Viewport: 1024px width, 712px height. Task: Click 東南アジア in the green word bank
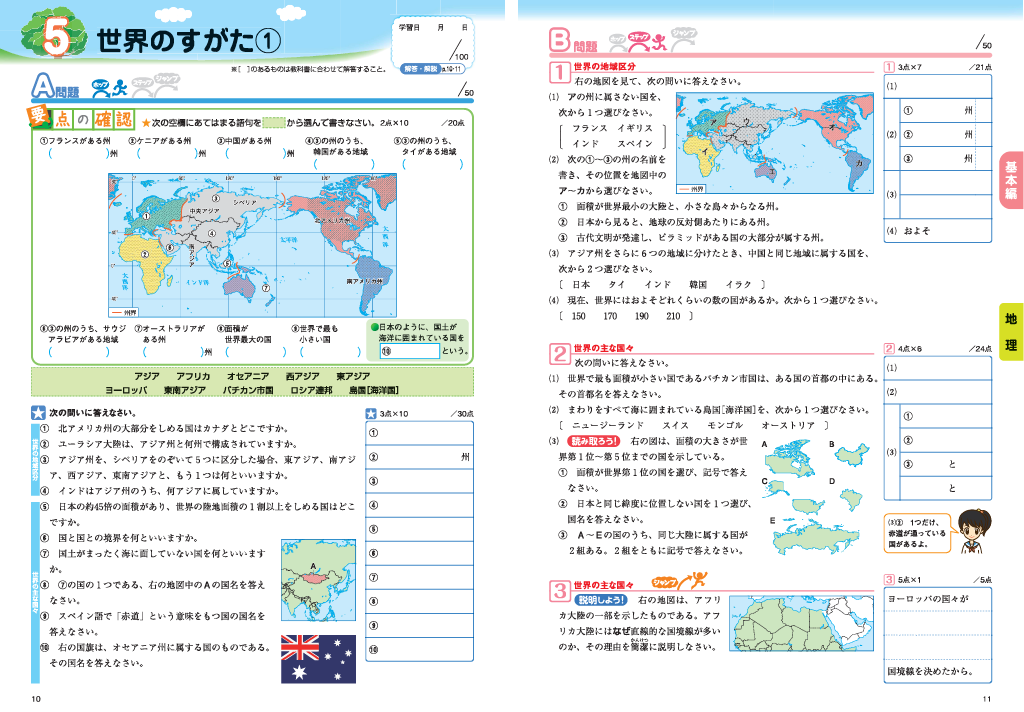pyautogui.click(x=185, y=390)
